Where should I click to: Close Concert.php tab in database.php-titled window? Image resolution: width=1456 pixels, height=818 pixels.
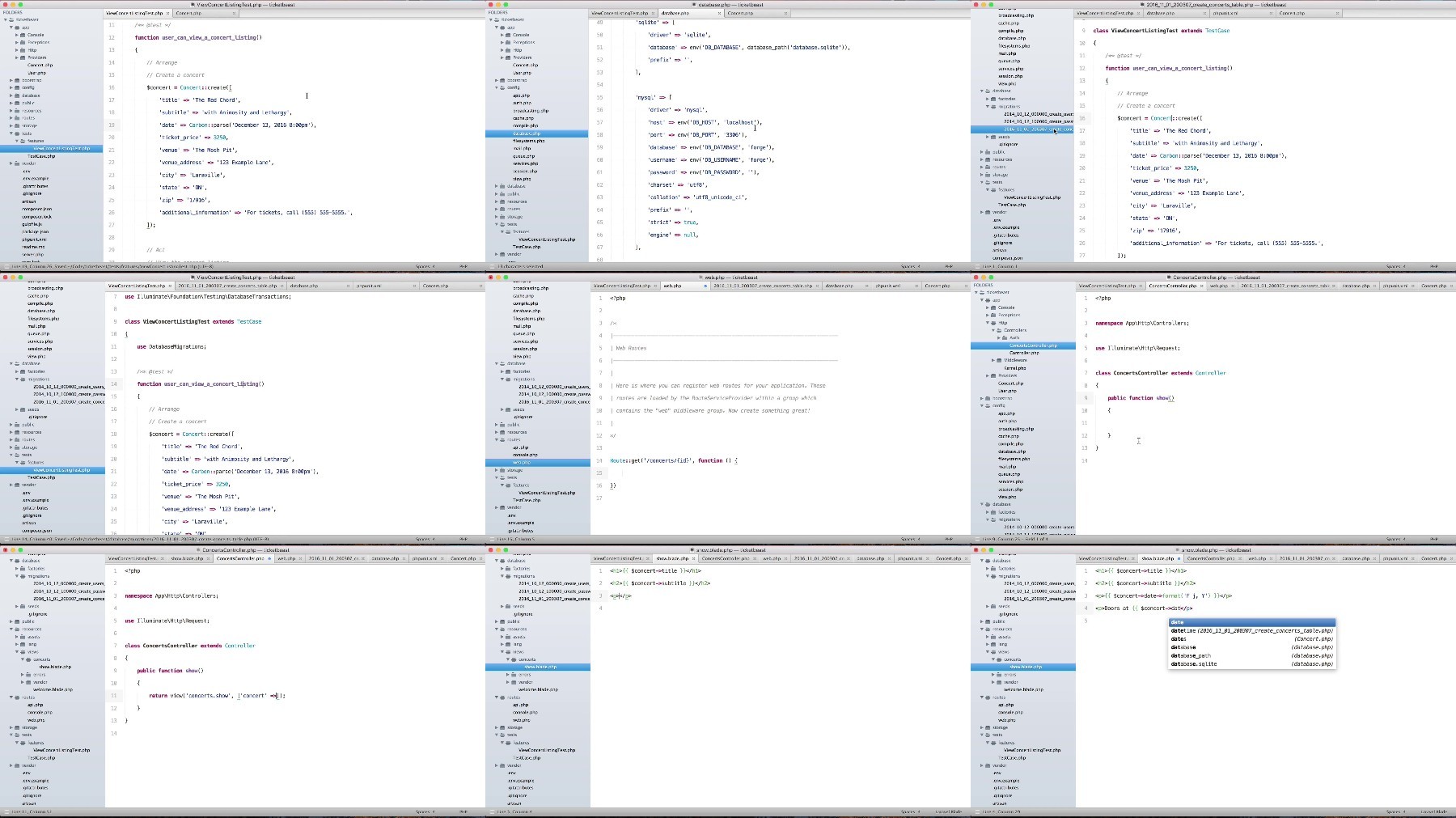[786, 13]
